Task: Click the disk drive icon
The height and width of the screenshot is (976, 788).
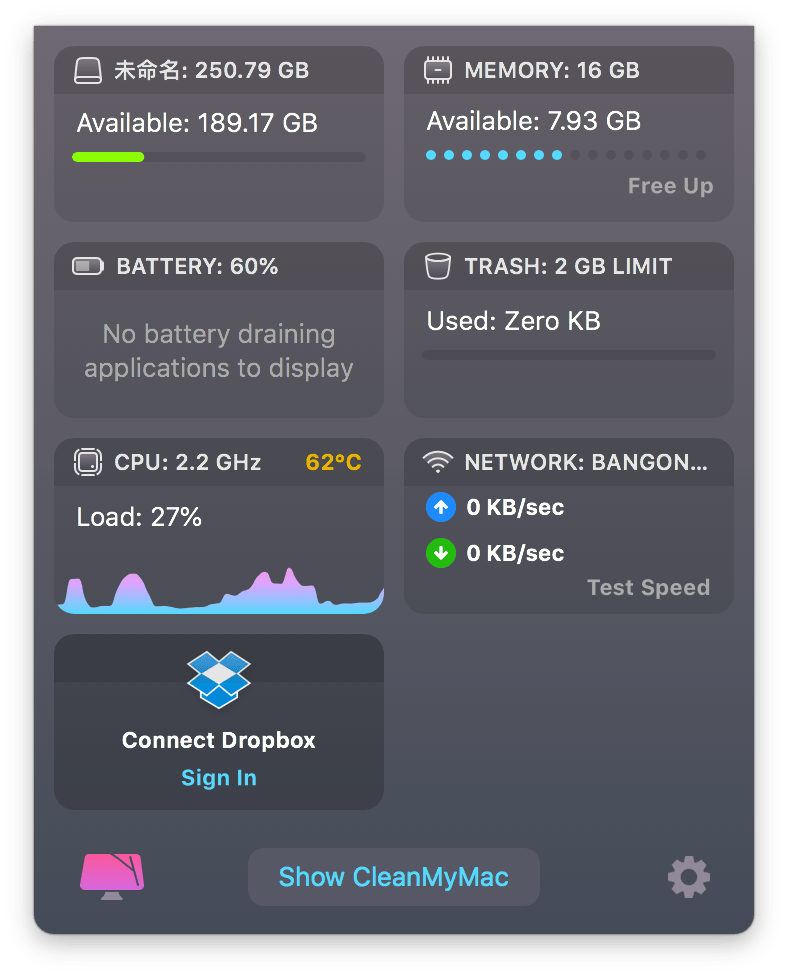Action: [x=88, y=70]
